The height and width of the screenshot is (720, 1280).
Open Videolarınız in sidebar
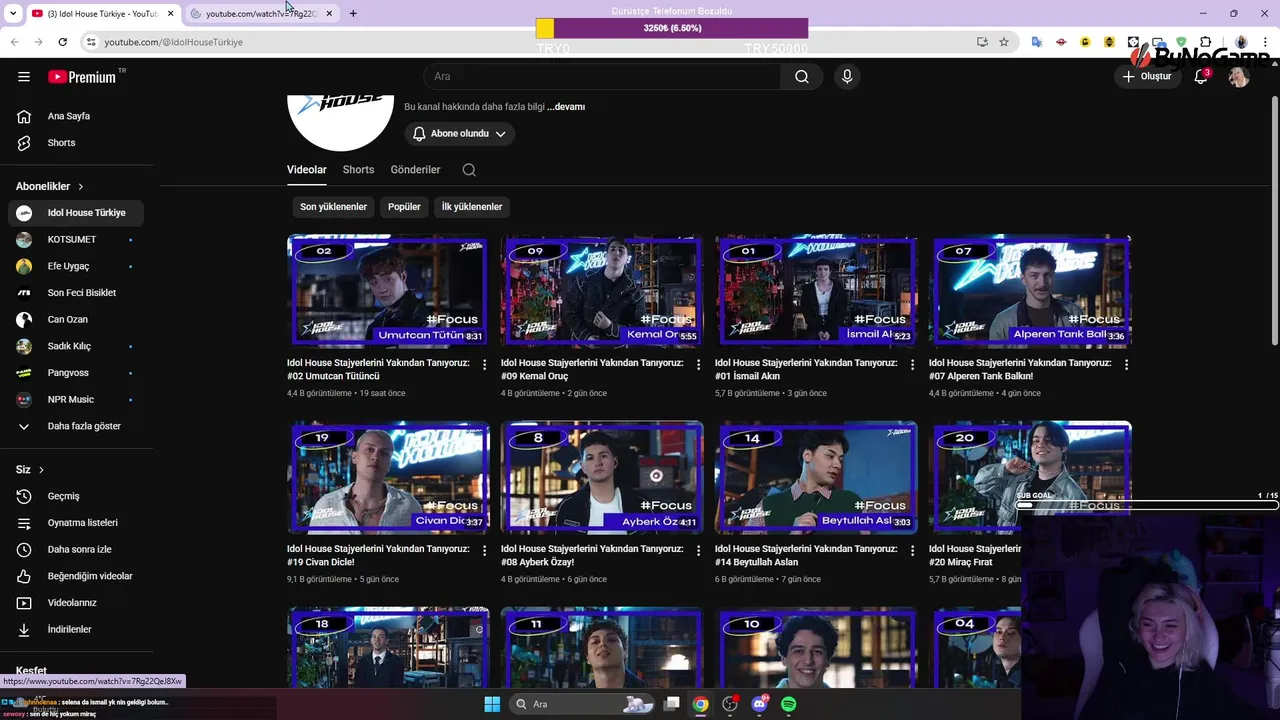point(76,603)
